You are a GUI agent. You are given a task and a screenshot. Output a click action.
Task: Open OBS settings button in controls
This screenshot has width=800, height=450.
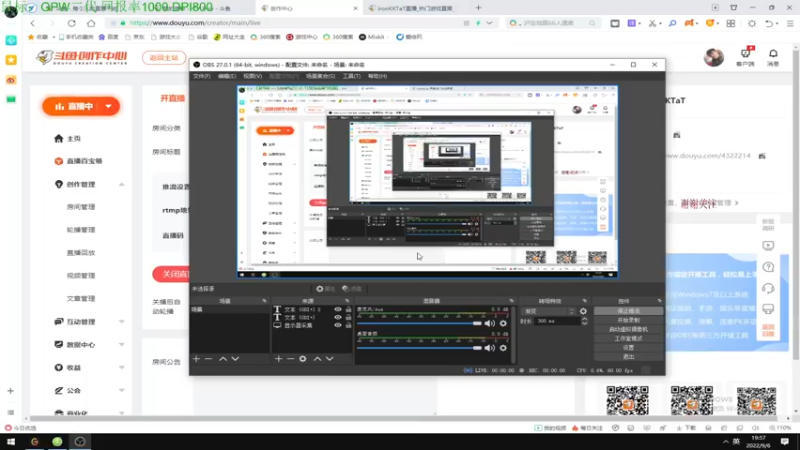coord(629,347)
